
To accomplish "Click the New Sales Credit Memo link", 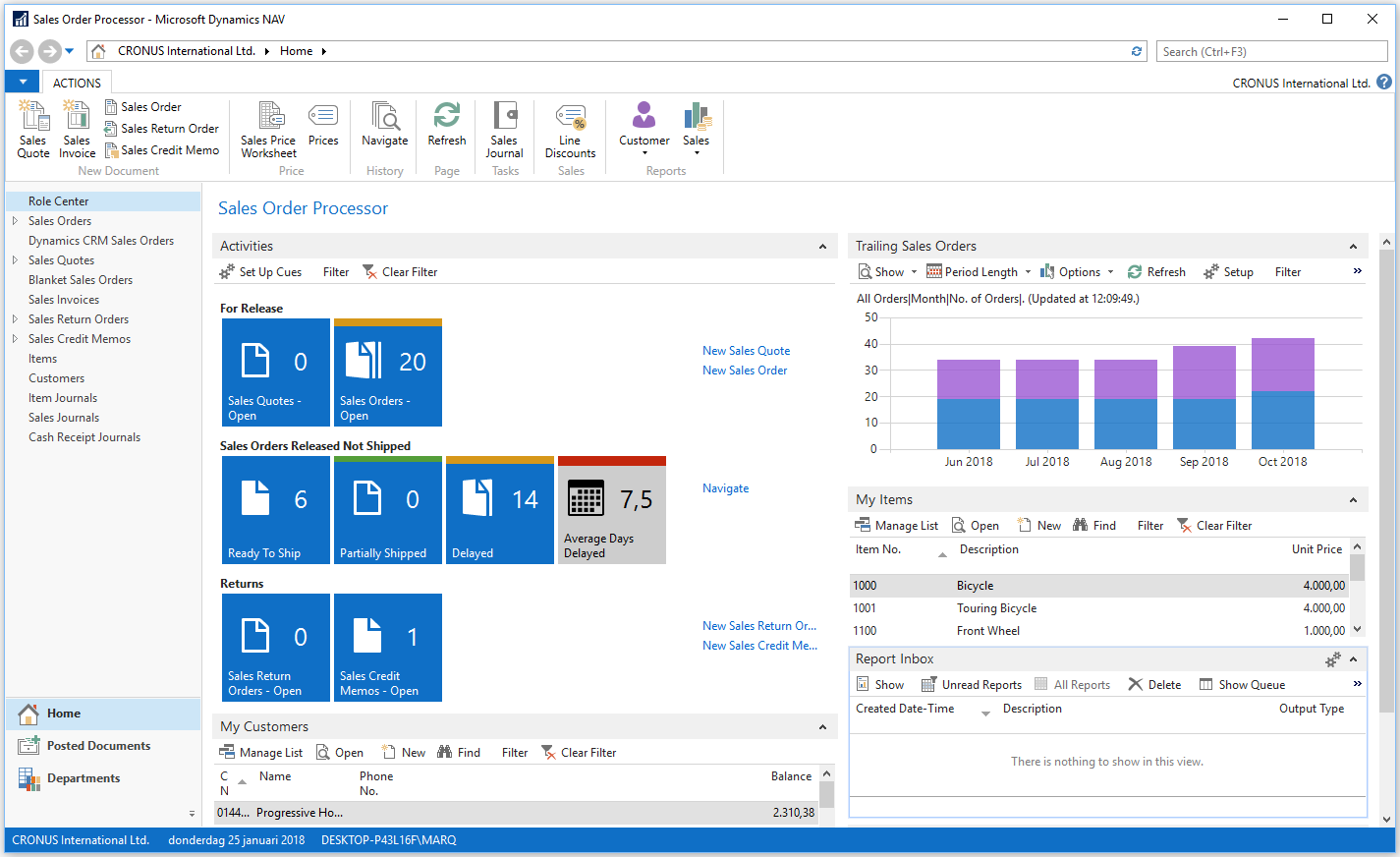I will point(759,646).
